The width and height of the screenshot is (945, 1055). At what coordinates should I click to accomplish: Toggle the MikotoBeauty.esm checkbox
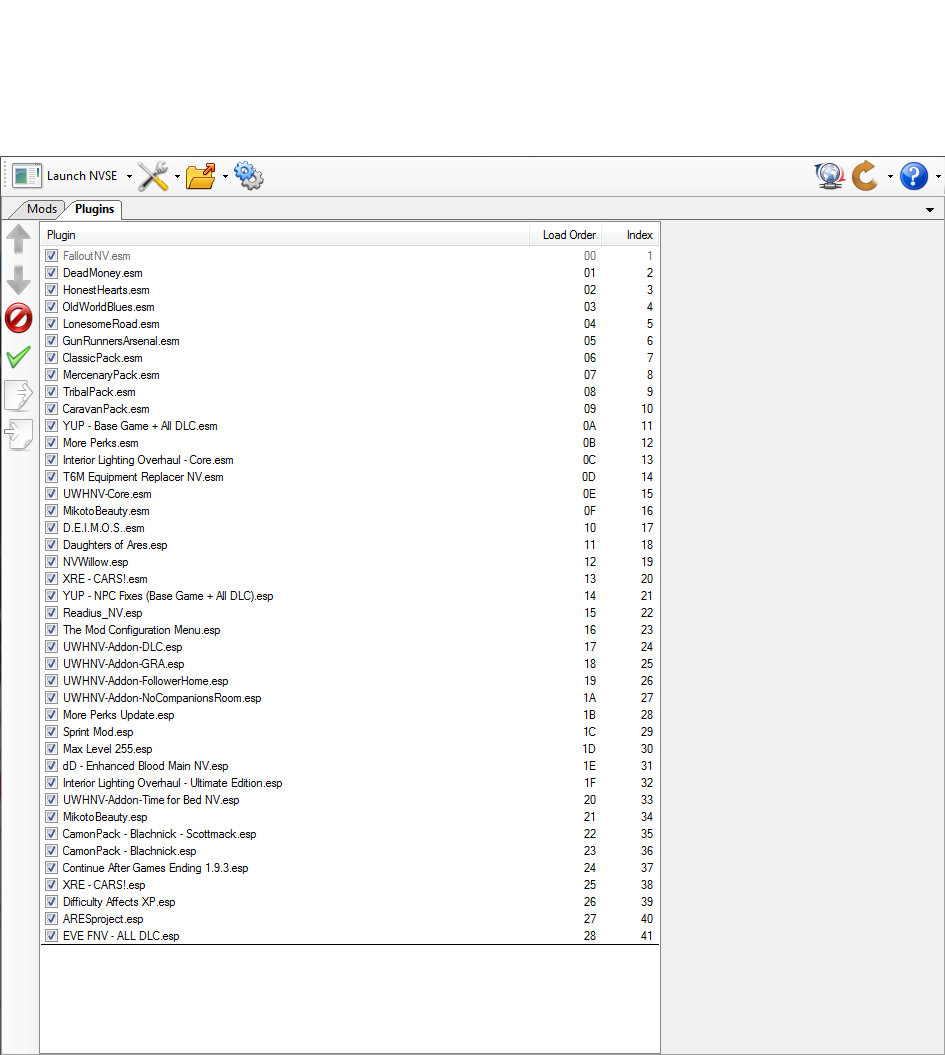click(52, 511)
